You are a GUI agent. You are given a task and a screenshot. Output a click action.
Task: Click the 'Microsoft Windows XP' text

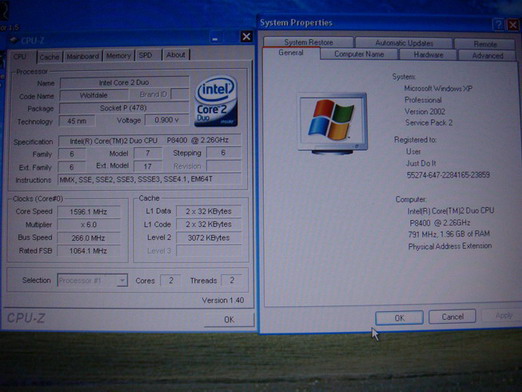point(438,89)
